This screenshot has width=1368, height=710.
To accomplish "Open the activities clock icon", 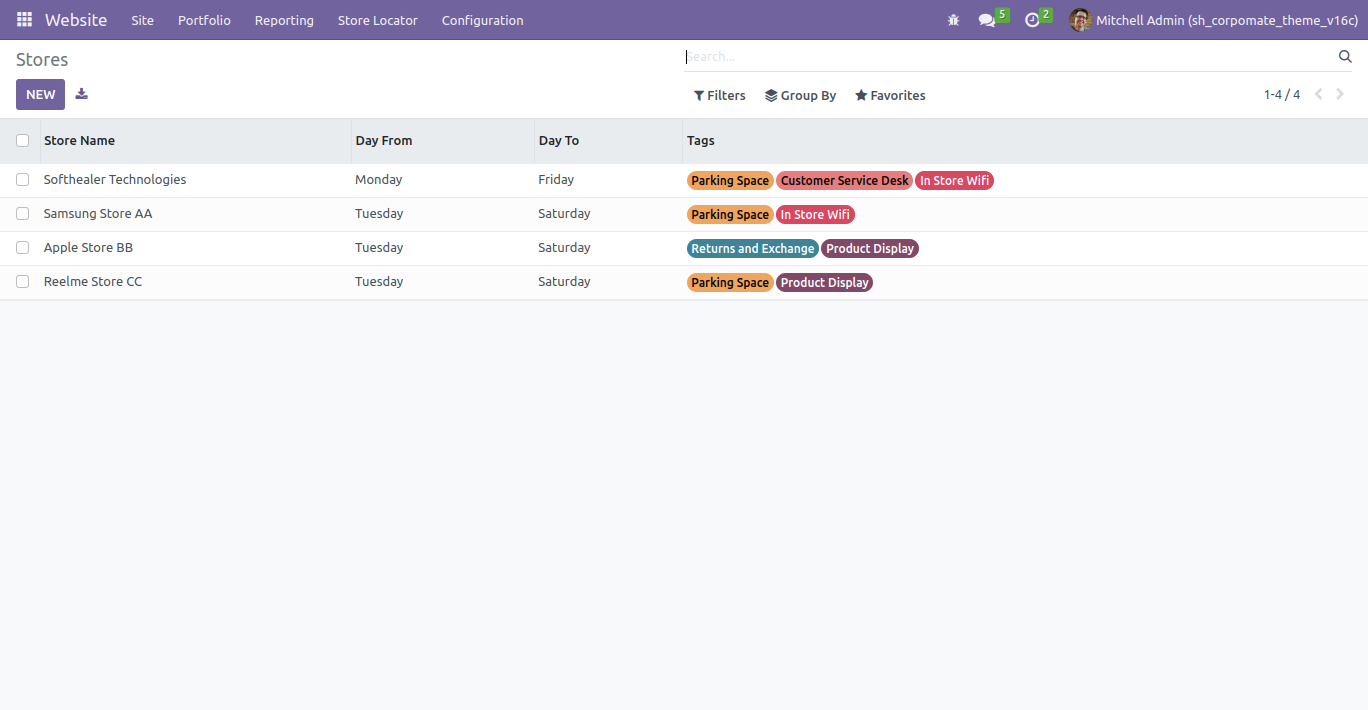I will click(x=1032, y=20).
